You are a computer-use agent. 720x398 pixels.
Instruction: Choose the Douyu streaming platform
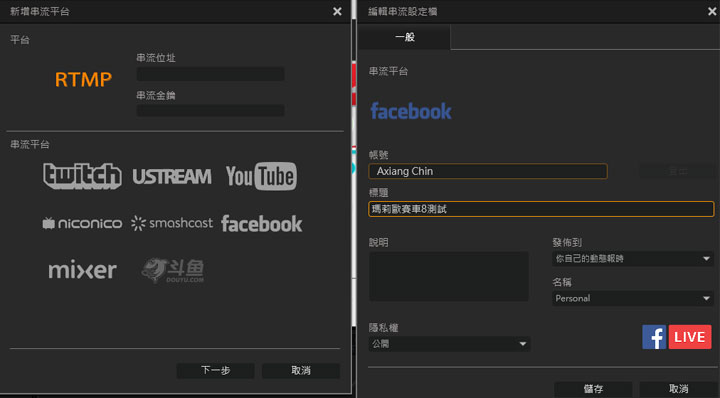(x=173, y=270)
